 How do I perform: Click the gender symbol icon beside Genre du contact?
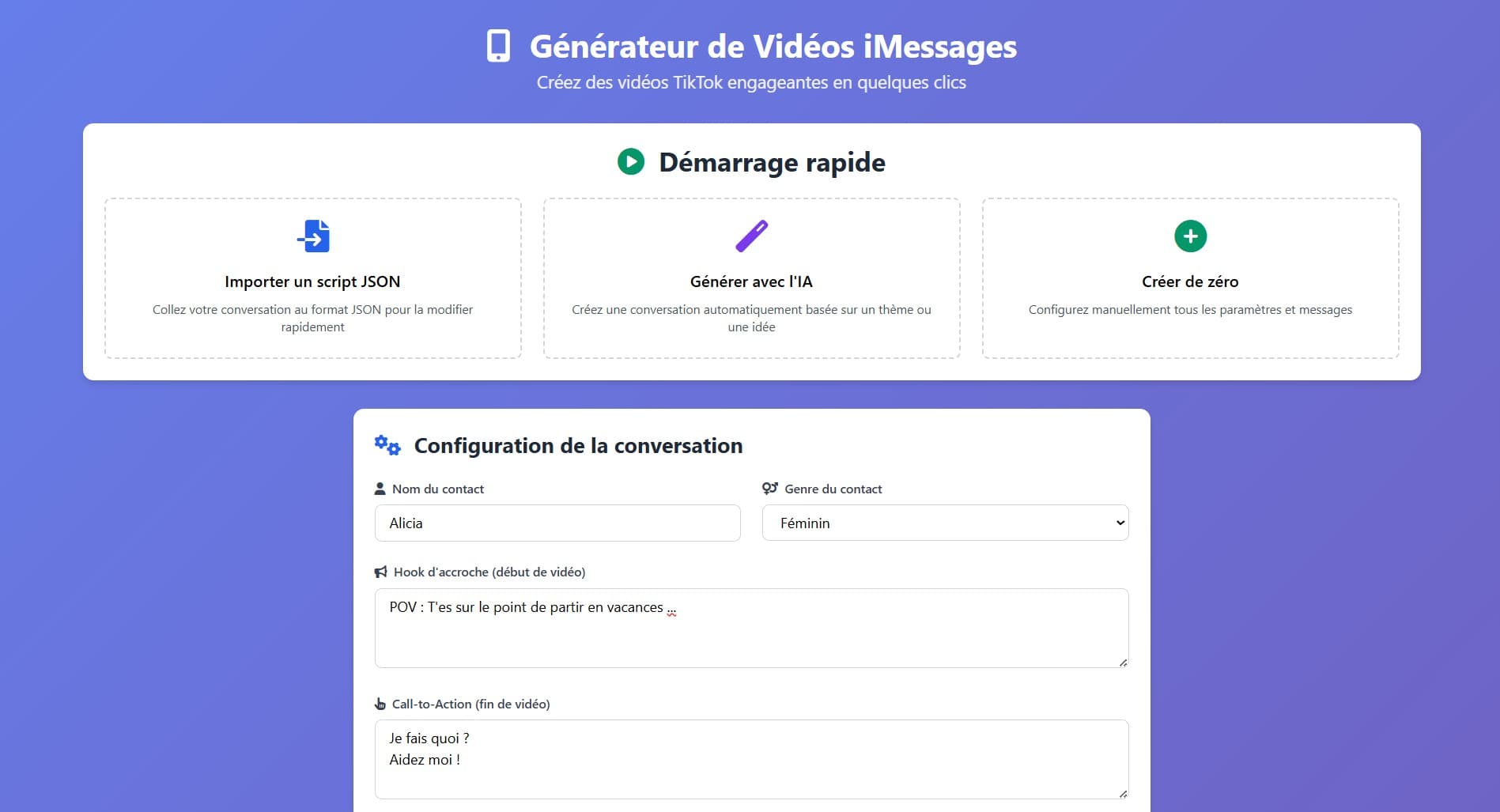pyautogui.click(x=770, y=489)
